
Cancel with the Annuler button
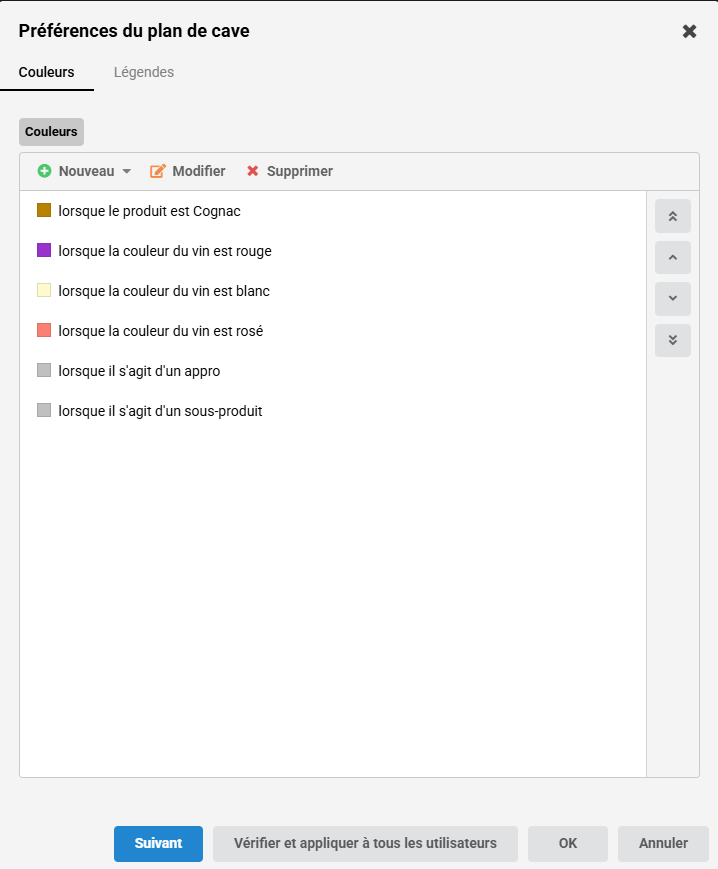tap(663, 843)
